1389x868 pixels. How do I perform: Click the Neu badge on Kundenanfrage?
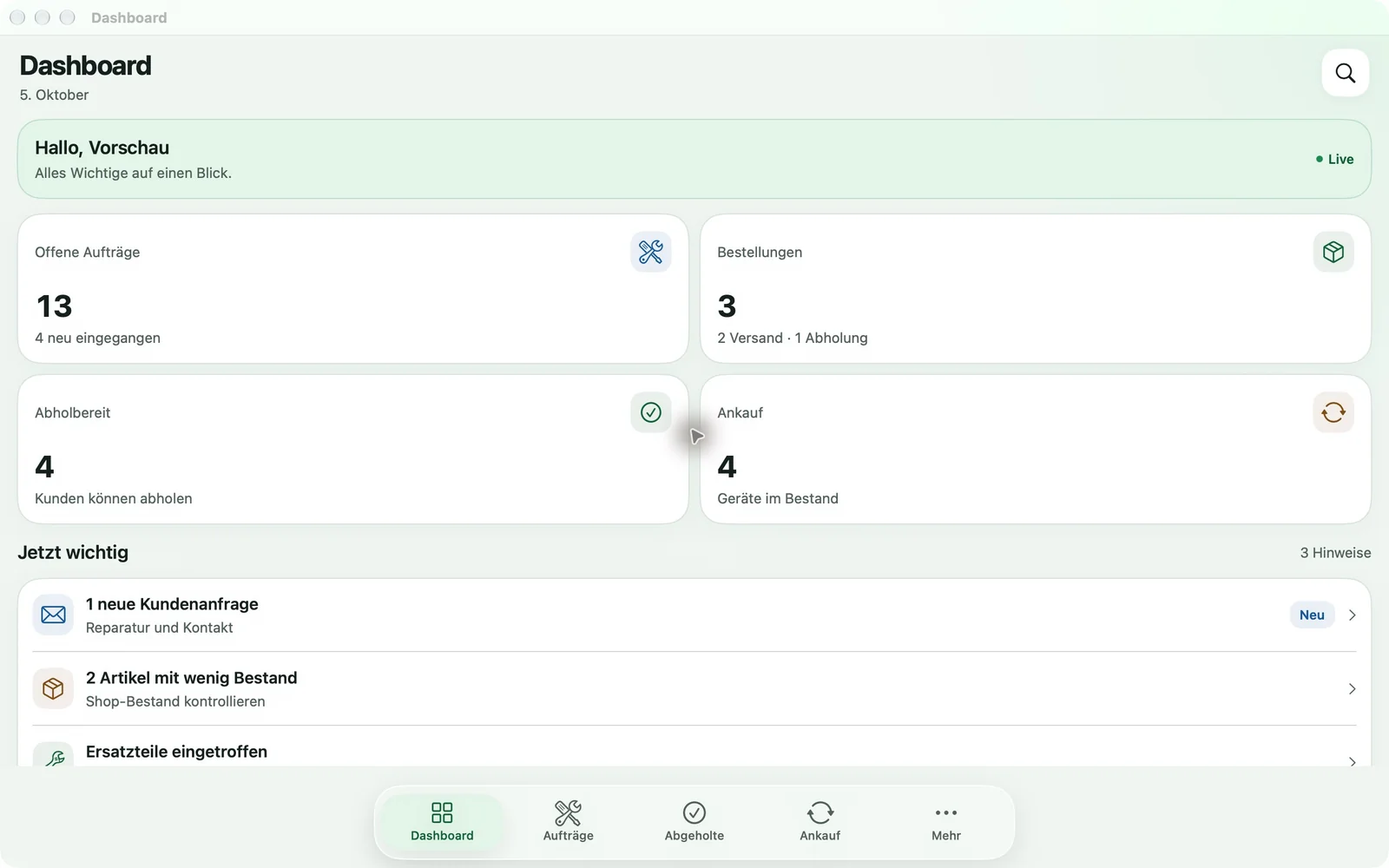click(x=1312, y=615)
